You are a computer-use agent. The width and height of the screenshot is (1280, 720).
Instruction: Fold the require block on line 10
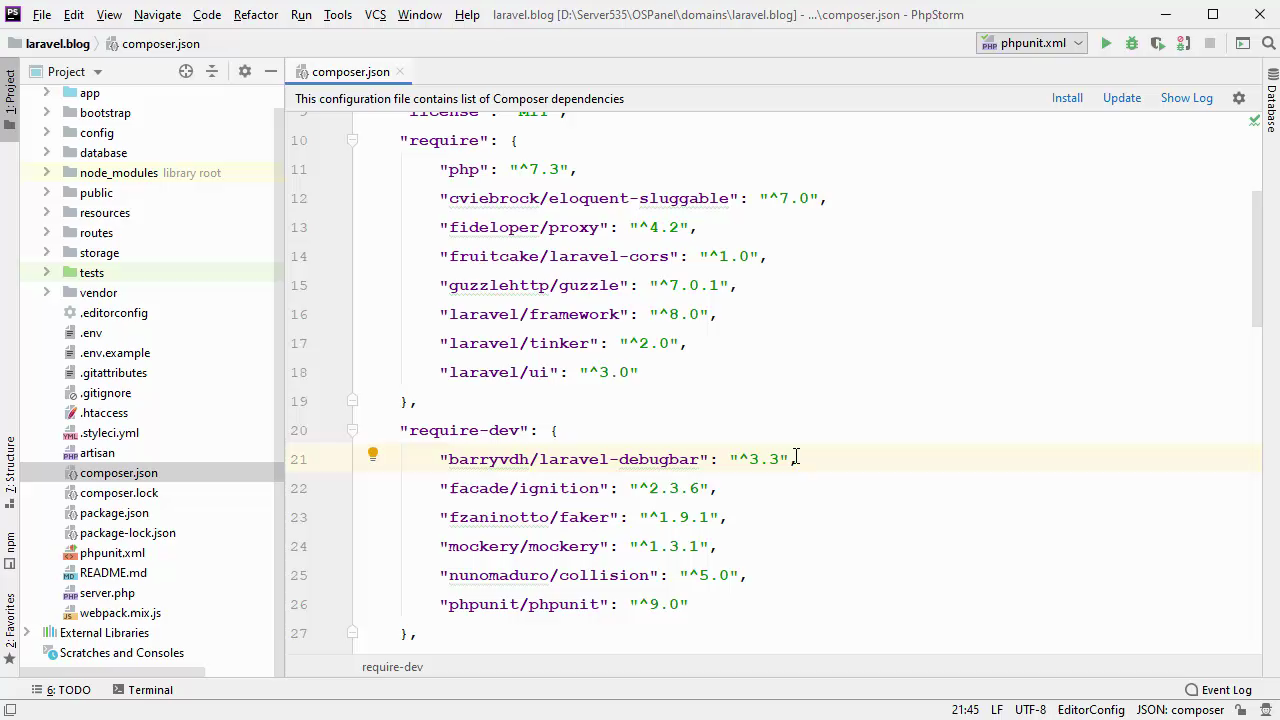tap(352, 140)
